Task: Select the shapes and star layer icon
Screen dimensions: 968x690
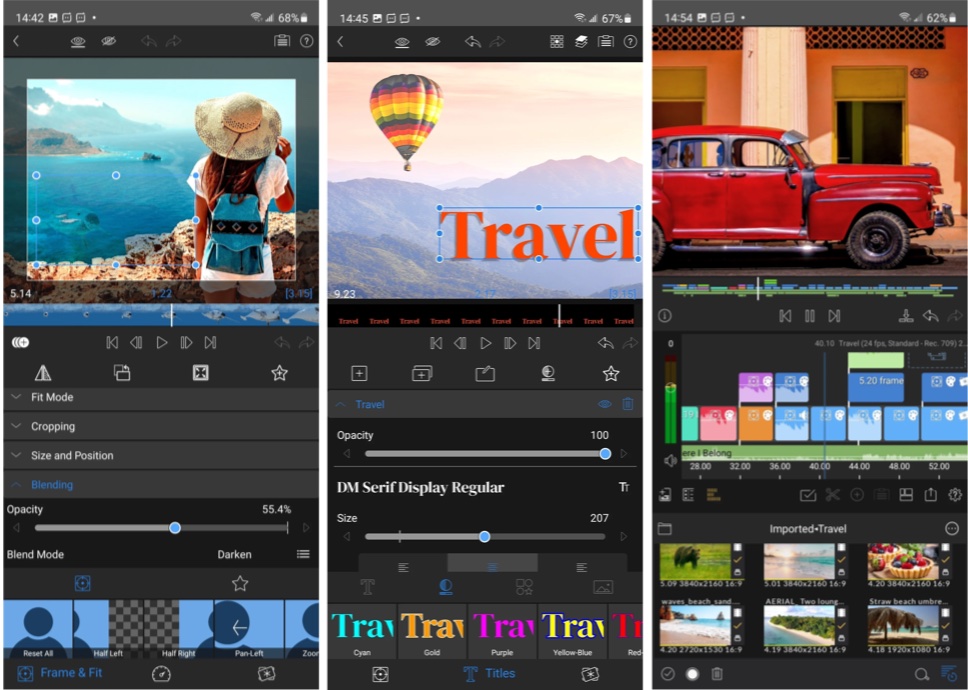Action: (524, 587)
